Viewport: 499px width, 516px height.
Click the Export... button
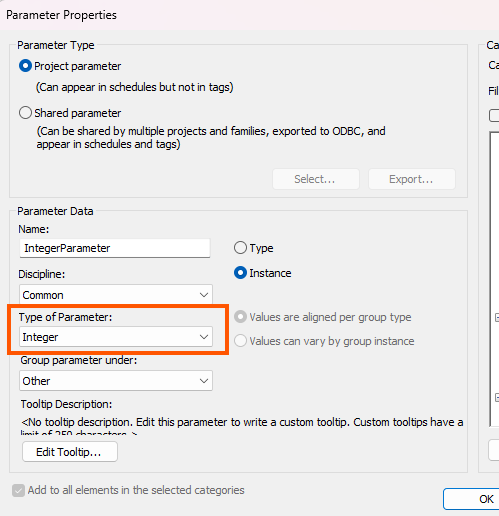pos(412,179)
